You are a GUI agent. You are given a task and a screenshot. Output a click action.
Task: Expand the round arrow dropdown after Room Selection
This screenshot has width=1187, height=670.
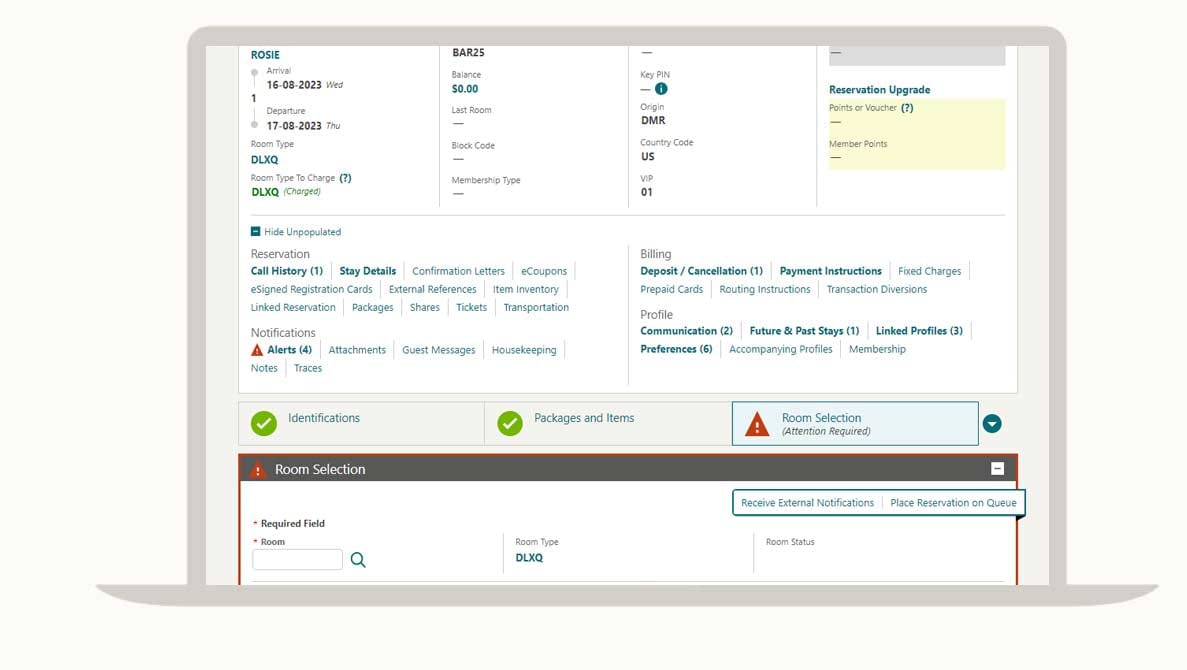coord(992,424)
